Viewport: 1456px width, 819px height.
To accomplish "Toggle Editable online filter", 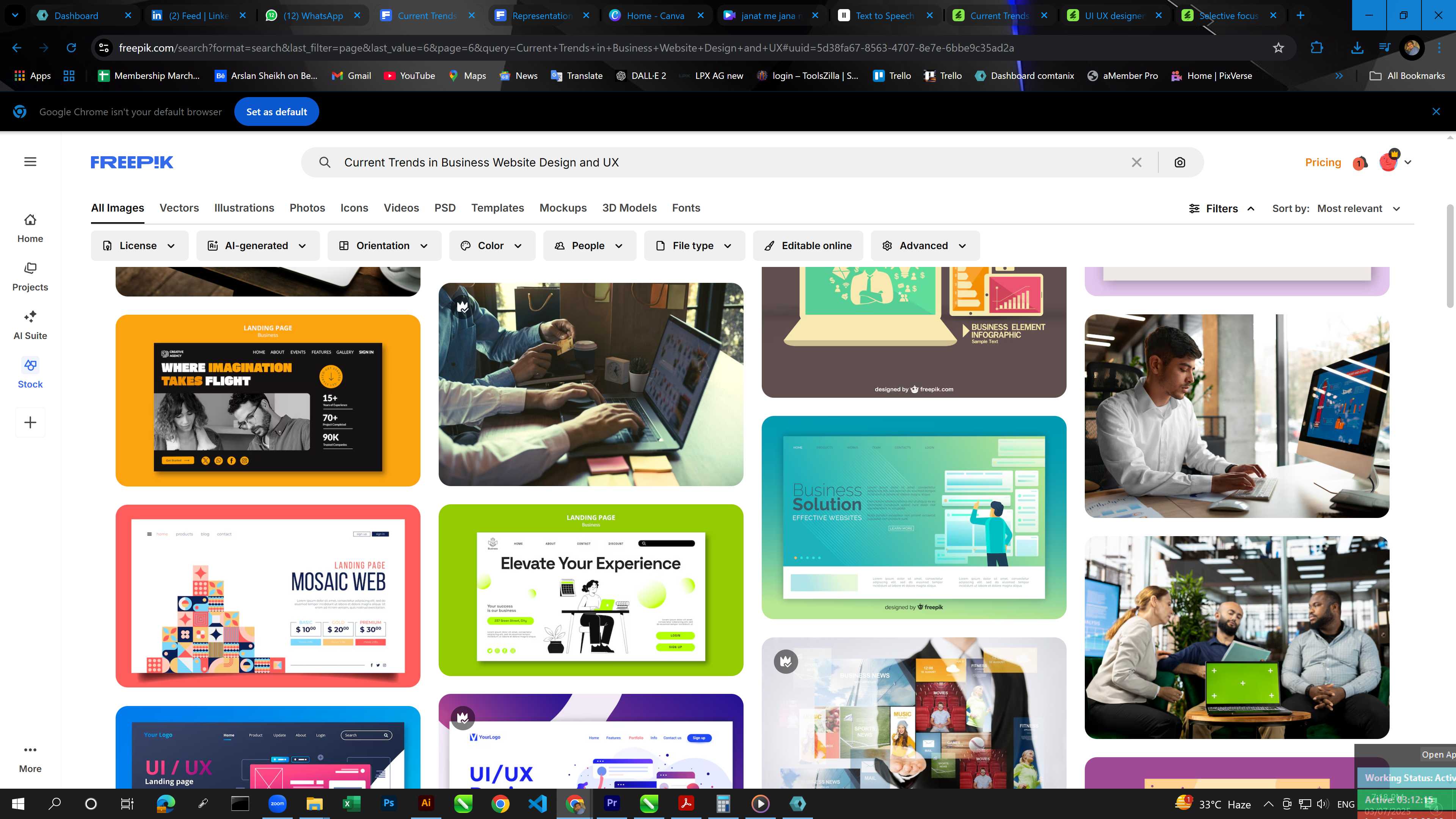I will pyautogui.click(x=808, y=245).
